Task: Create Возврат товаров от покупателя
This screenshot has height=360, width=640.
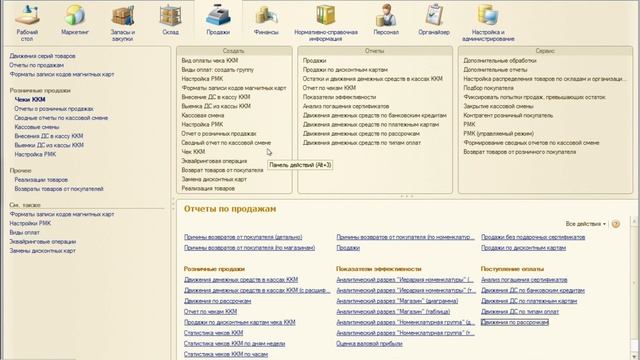Action: (x=222, y=170)
